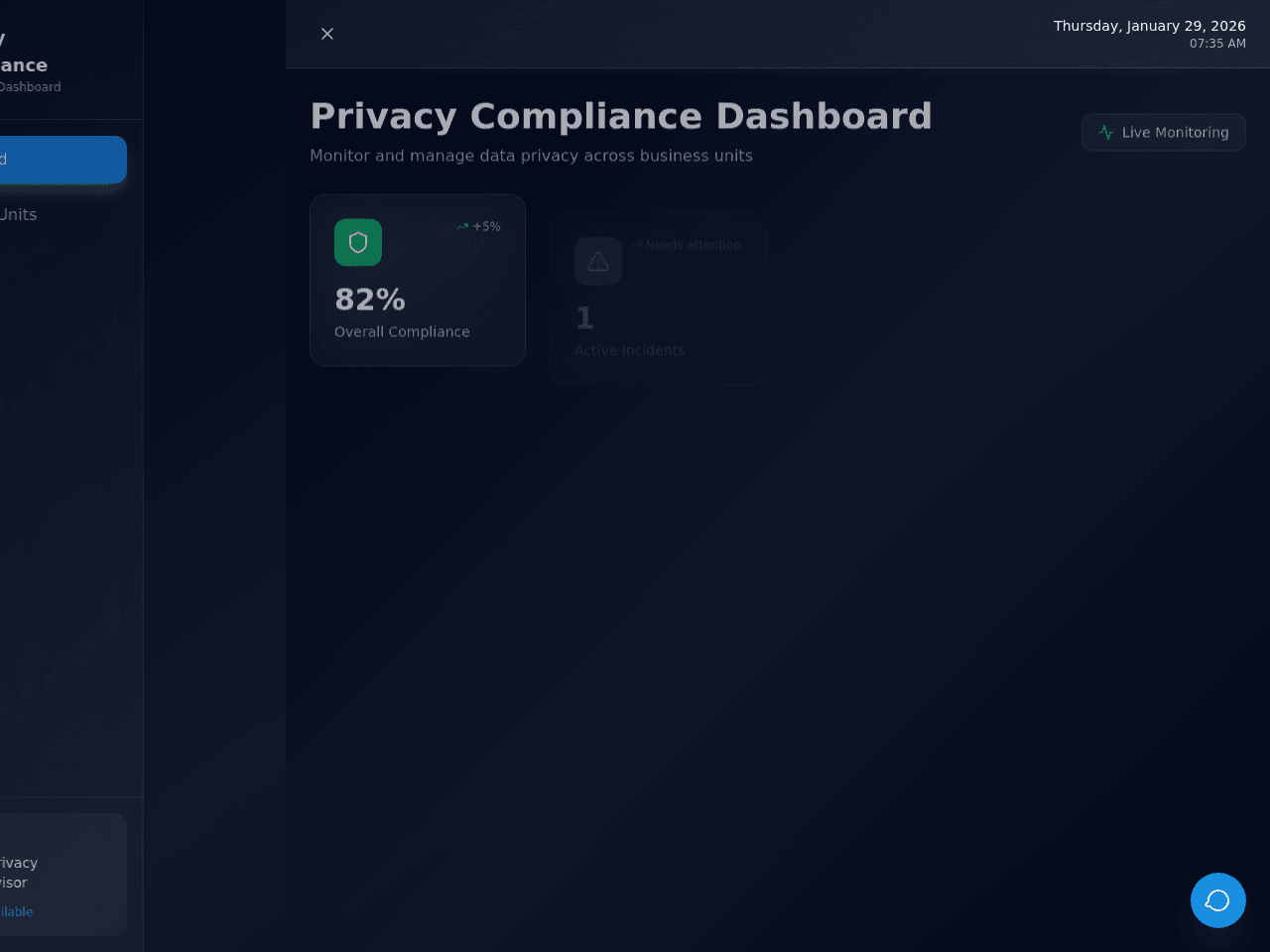
Task: Click the Active Incidents label
Action: (629, 351)
